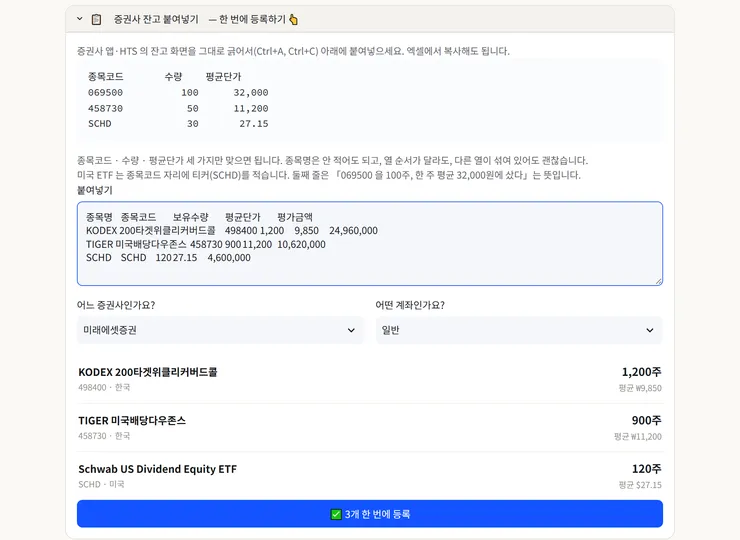Click the 069500 example code row

pos(105,93)
